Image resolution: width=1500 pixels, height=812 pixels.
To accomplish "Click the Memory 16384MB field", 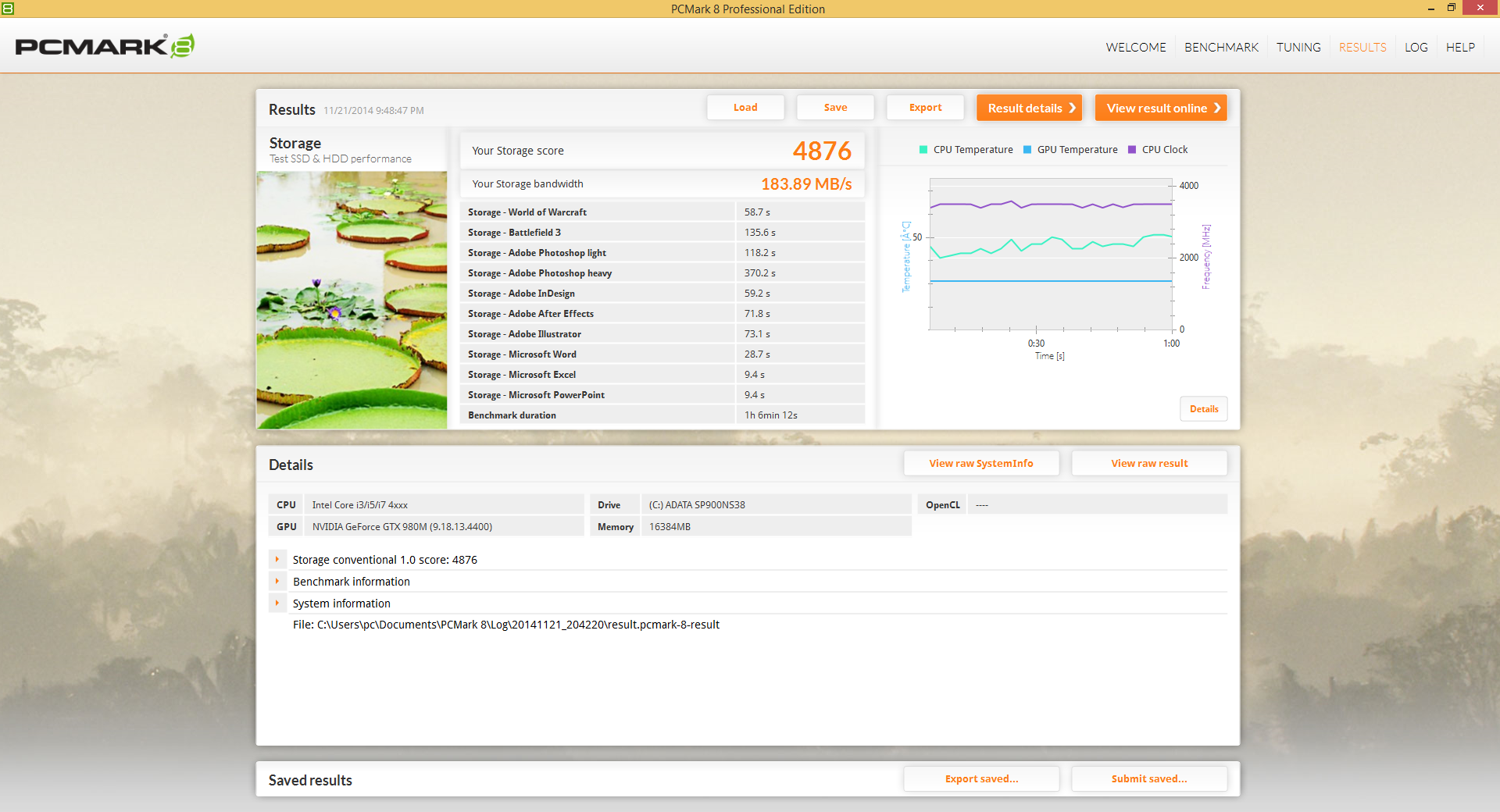I will pyautogui.click(x=776, y=526).
